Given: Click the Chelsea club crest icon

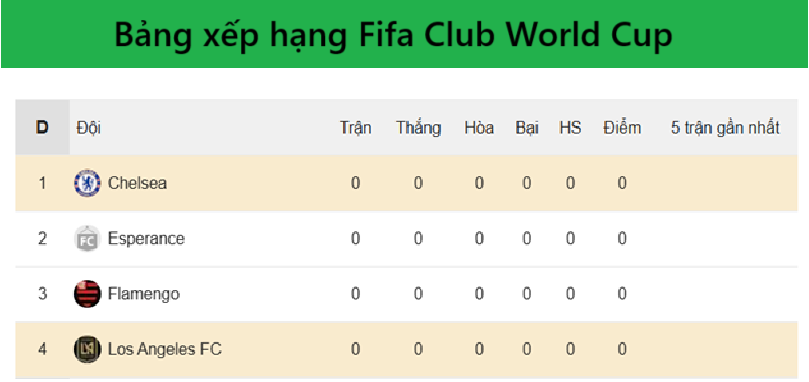Looking at the screenshot, I should pos(87,183).
